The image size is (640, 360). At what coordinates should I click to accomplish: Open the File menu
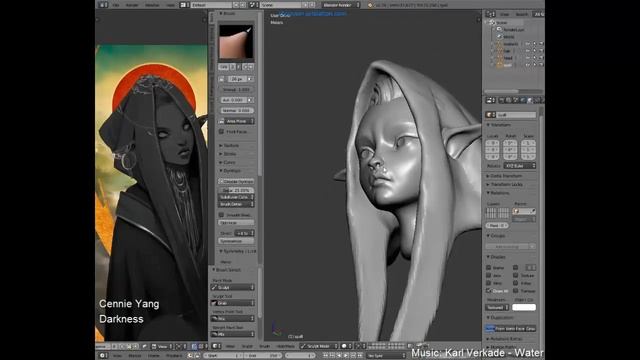116,5
